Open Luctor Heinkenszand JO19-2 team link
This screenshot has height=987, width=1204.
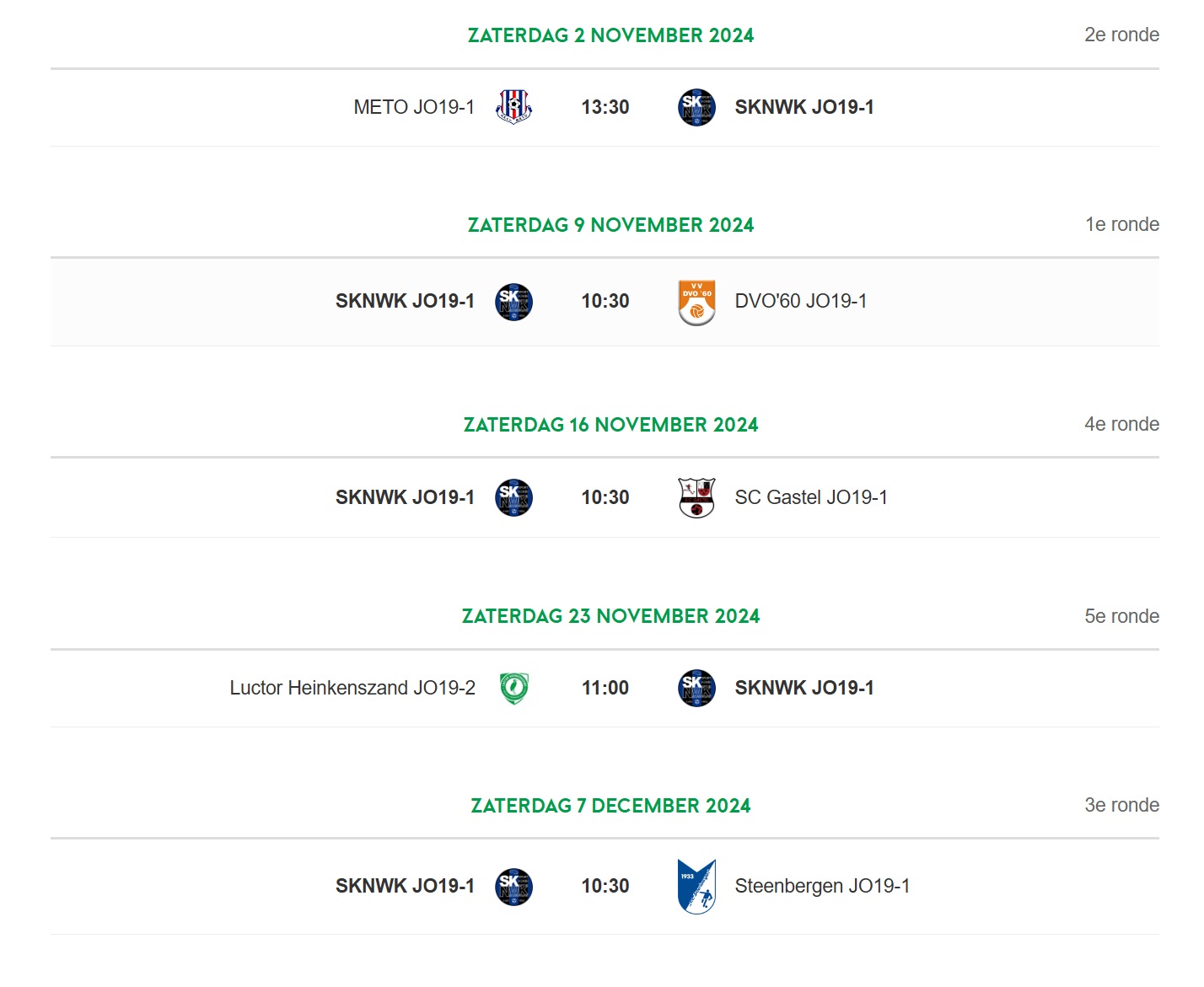click(352, 688)
